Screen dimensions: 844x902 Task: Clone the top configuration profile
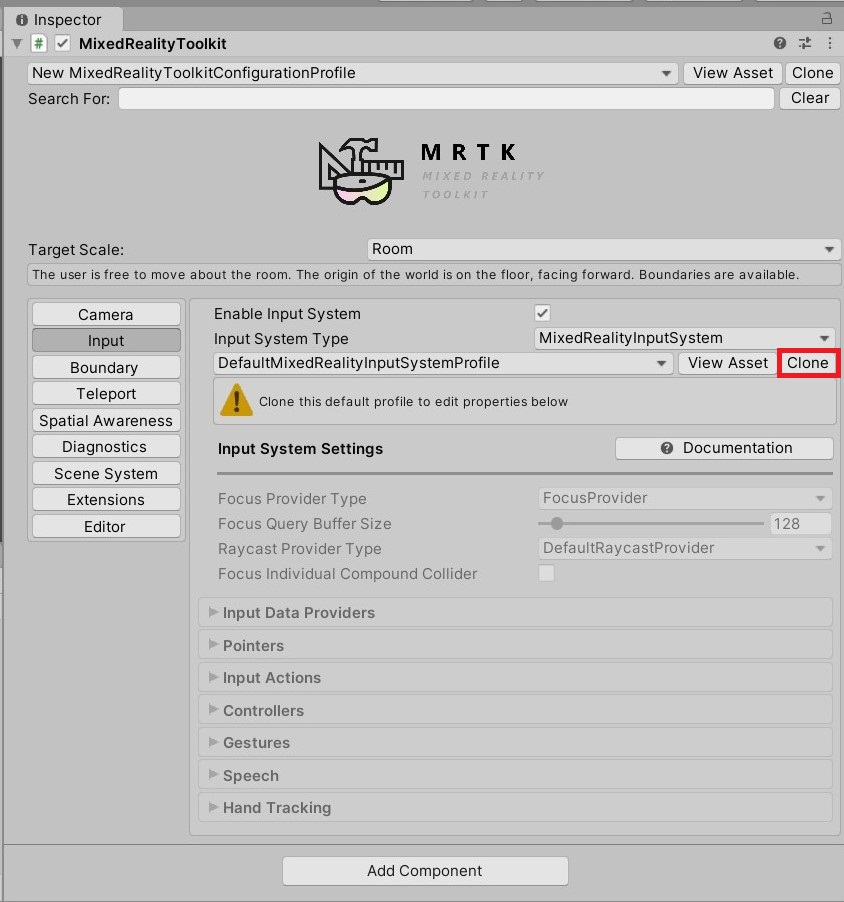click(x=812, y=73)
